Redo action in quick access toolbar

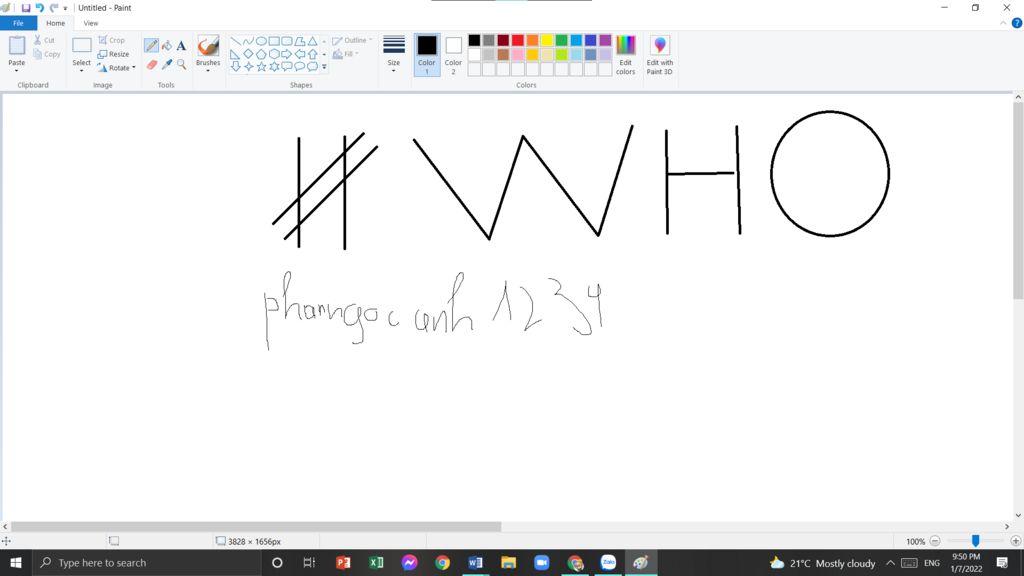[54, 8]
